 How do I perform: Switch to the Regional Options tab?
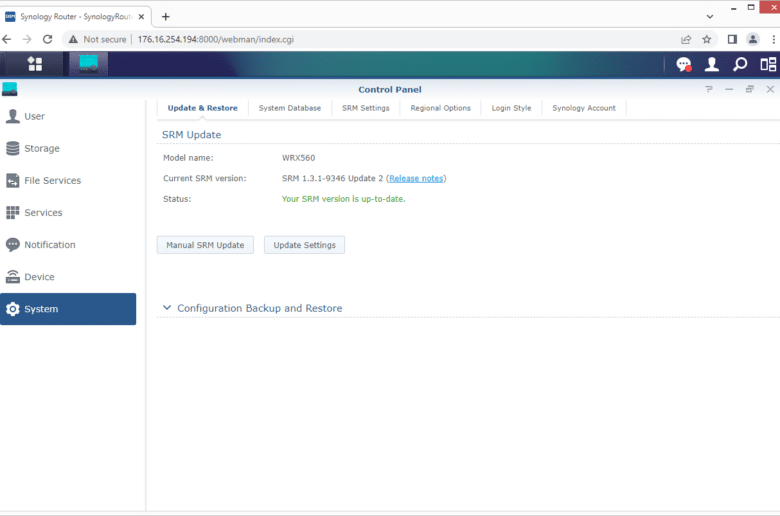(x=440, y=108)
